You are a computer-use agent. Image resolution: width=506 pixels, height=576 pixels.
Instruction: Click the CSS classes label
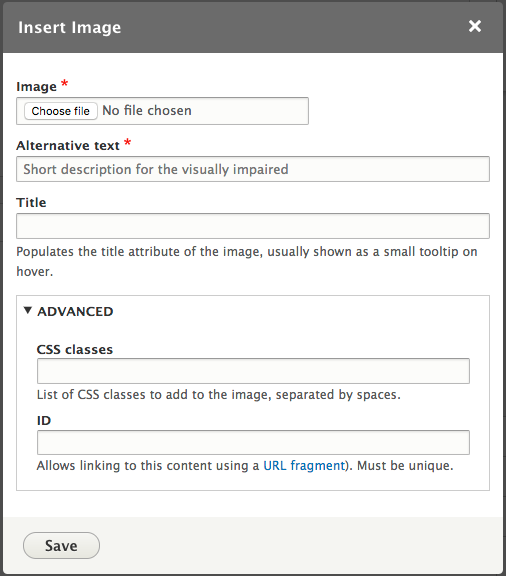75,349
